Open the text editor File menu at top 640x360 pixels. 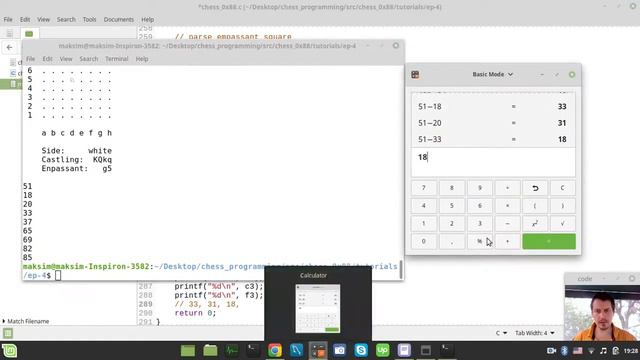pyautogui.click(x=8, y=19)
